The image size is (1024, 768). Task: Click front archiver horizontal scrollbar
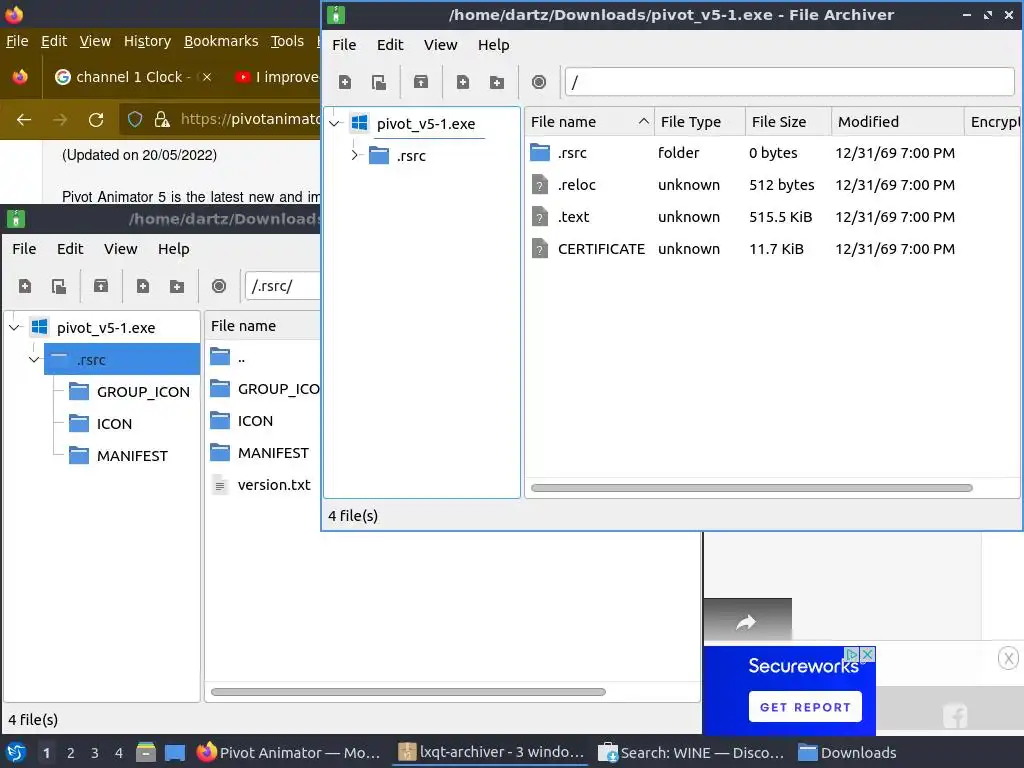[x=752, y=488]
